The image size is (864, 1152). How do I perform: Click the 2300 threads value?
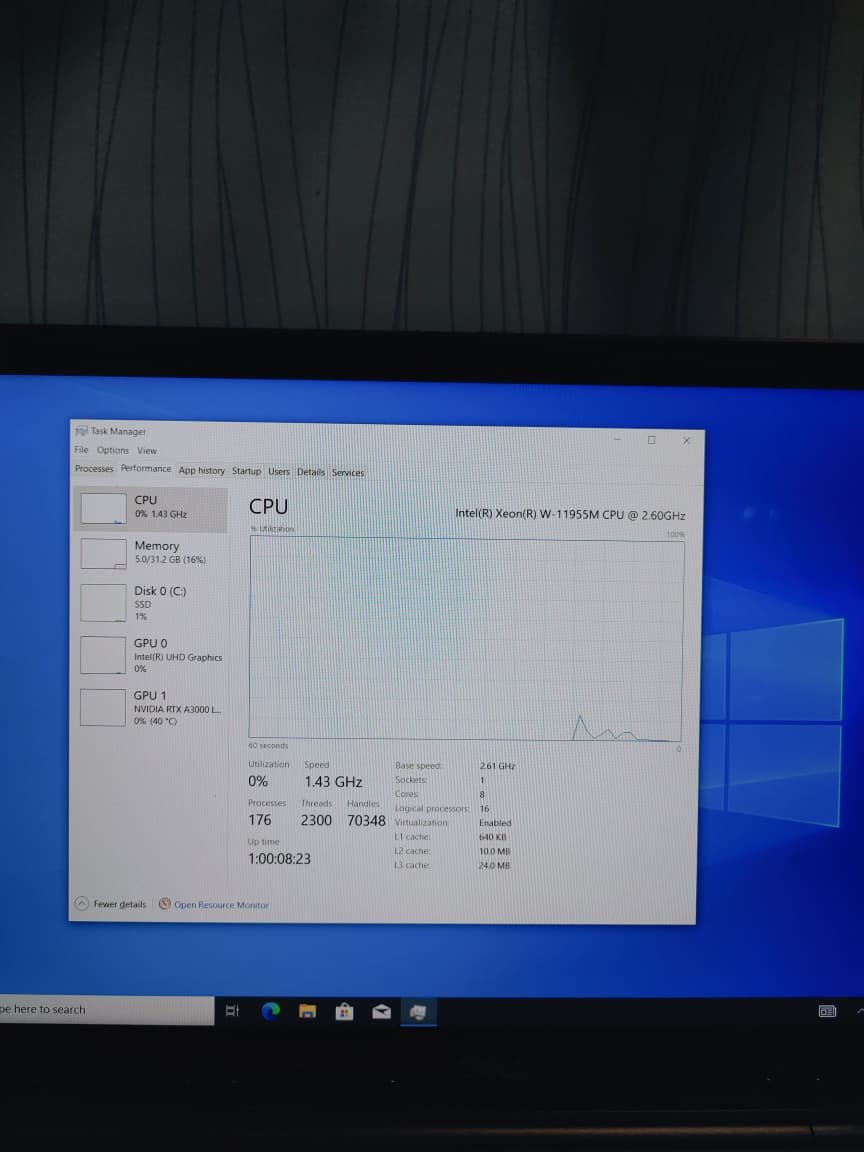point(316,820)
